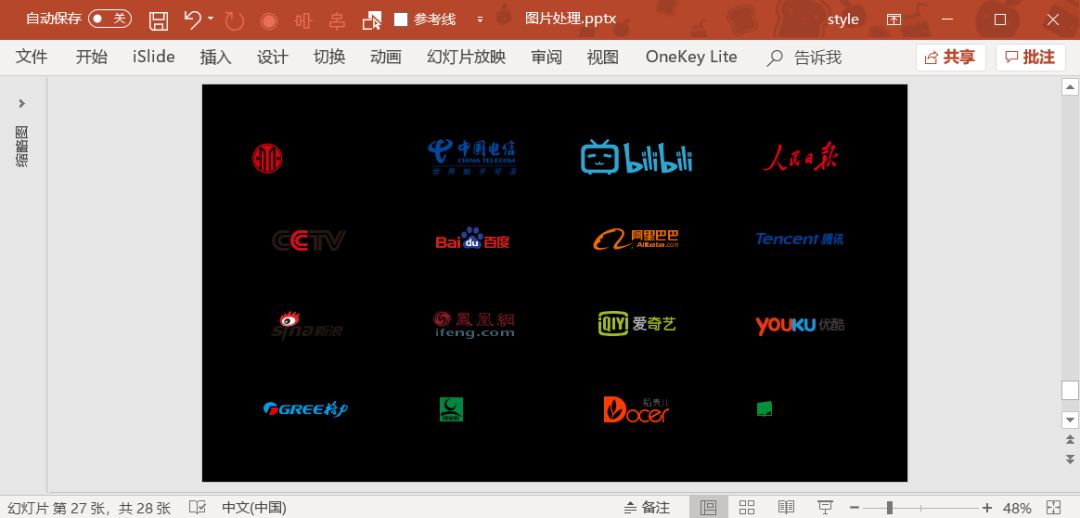Image resolution: width=1080 pixels, height=518 pixels.
Task: Open the OneKey Lite tab
Action: point(691,57)
